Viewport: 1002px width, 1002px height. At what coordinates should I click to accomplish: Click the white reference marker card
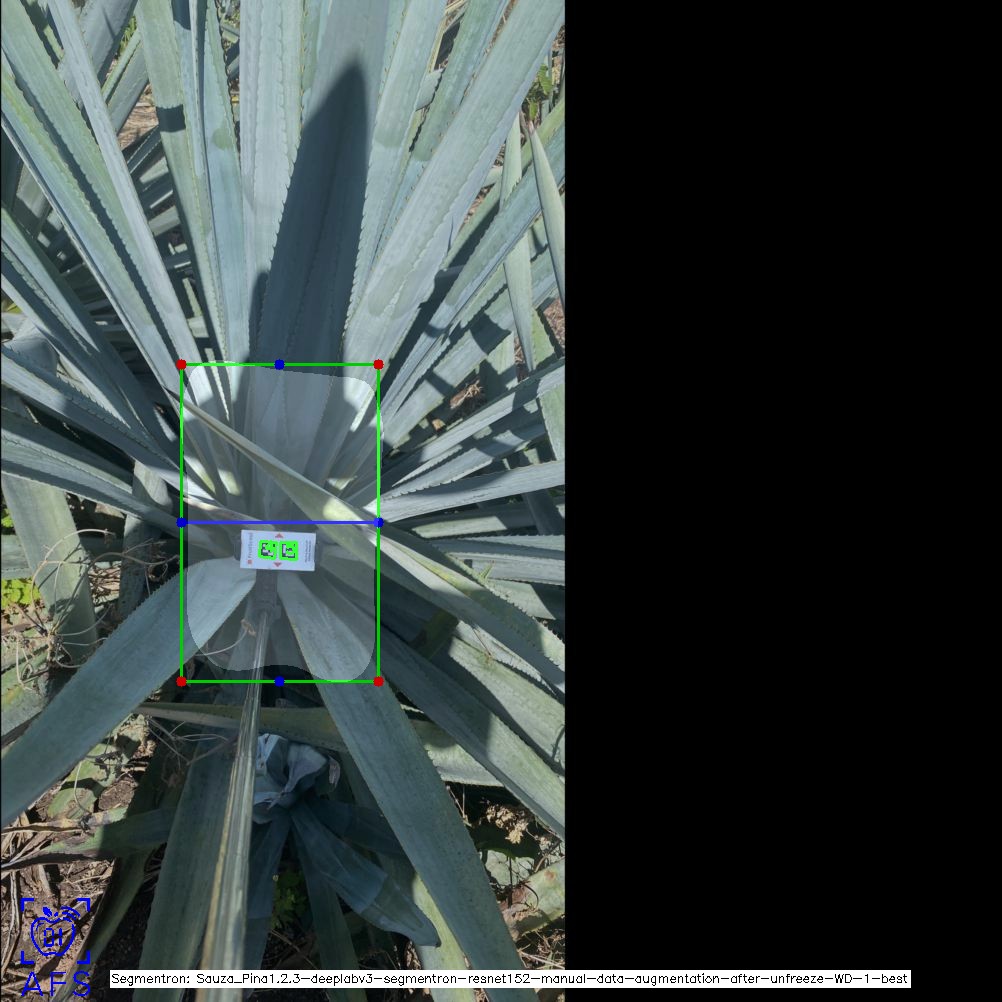coord(278,550)
